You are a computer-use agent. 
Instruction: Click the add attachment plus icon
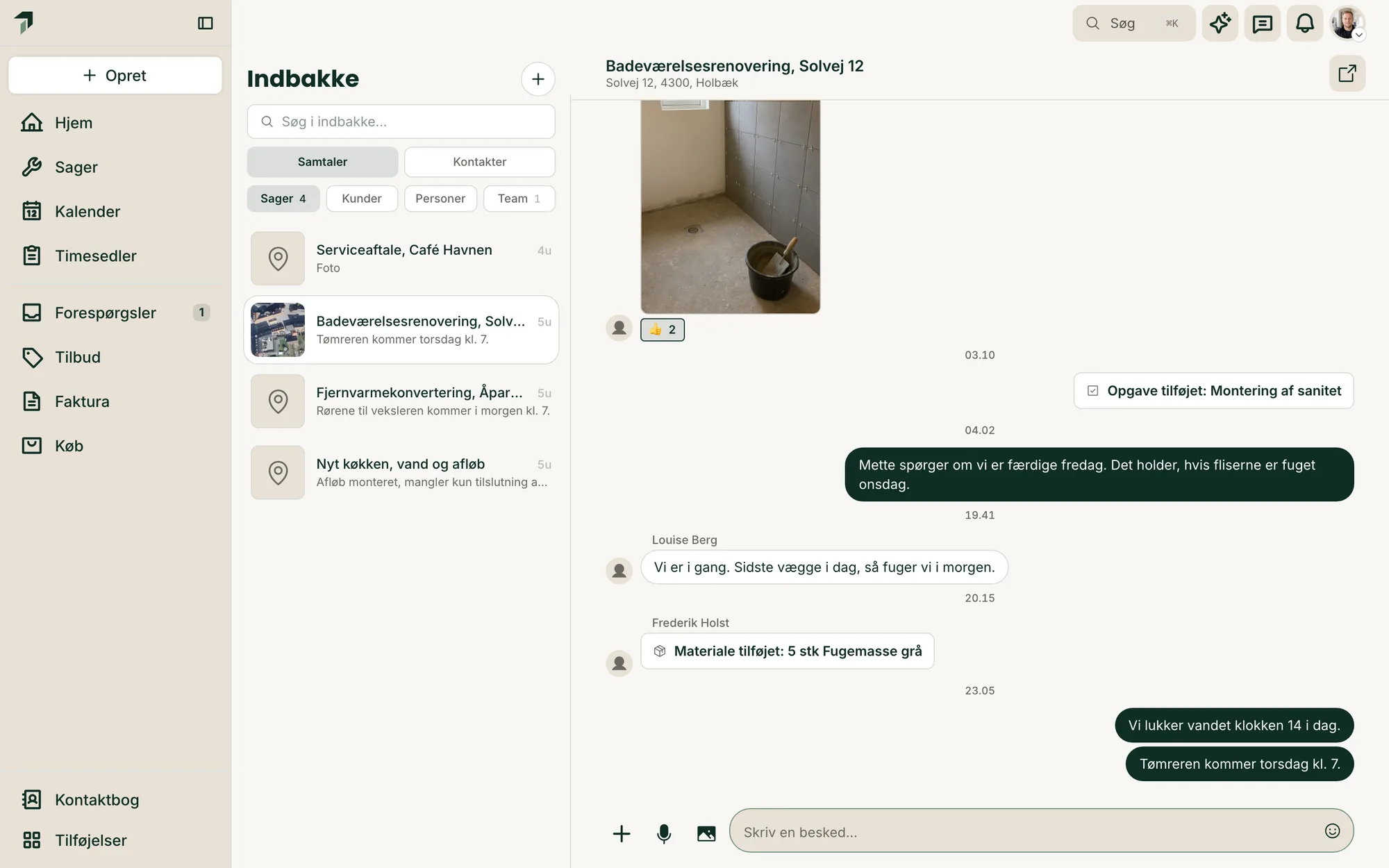pos(622,833)
